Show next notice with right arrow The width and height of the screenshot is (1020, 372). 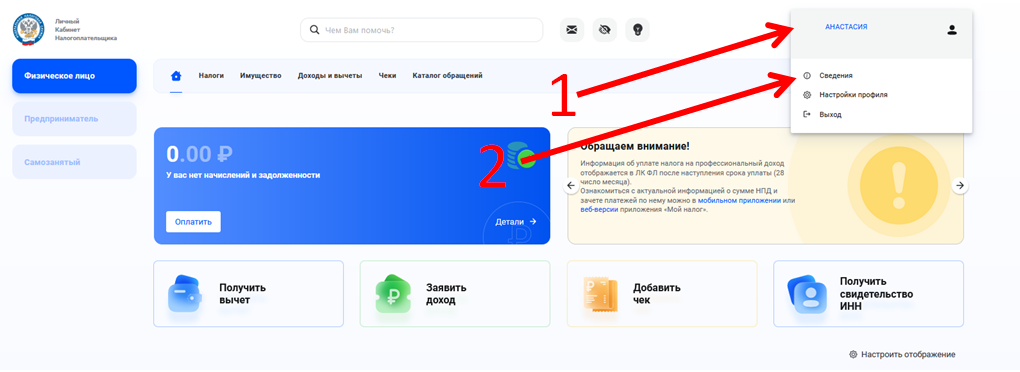tap(960, 186)
